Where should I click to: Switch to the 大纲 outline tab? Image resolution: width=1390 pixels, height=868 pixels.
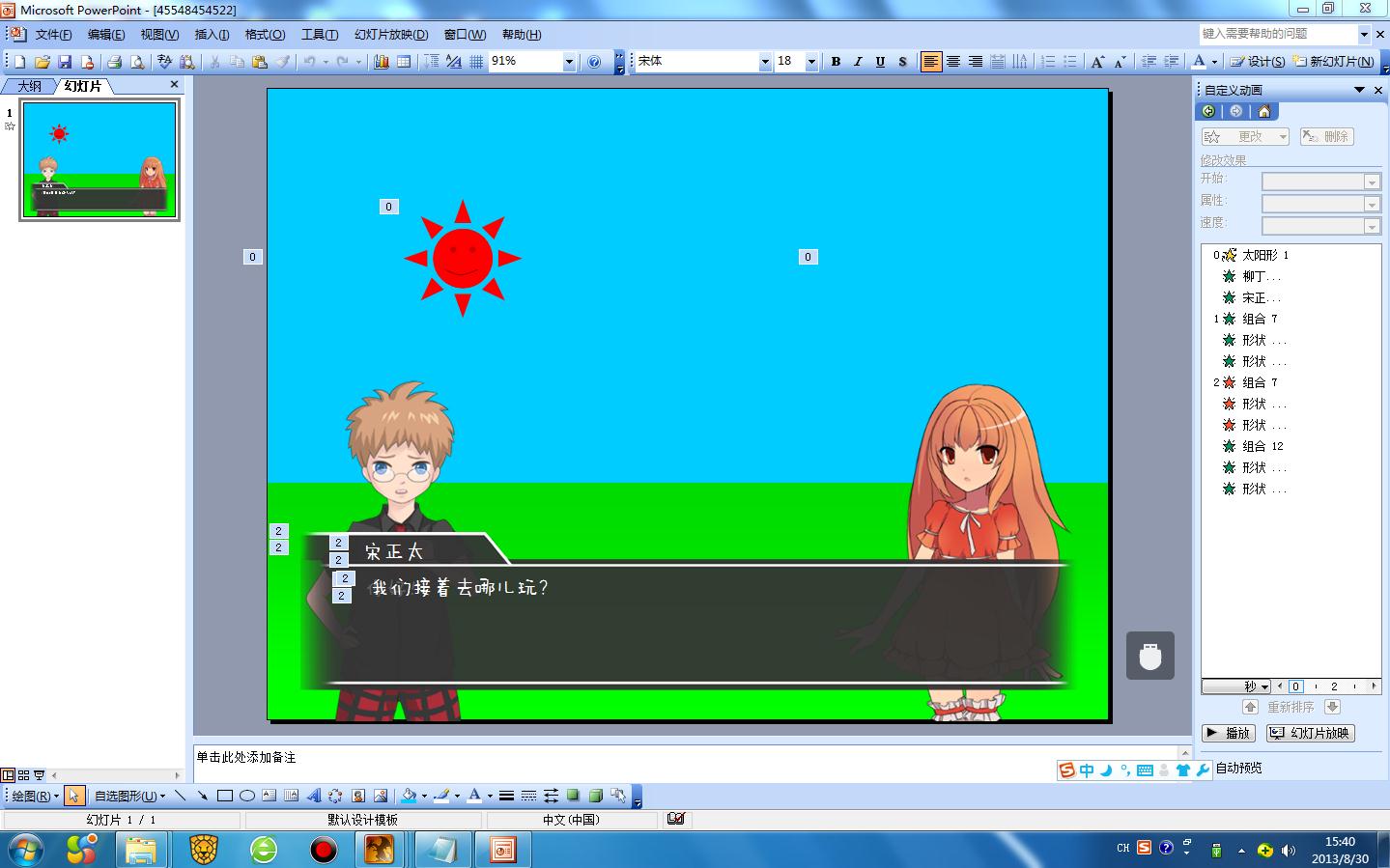[29, 86]
